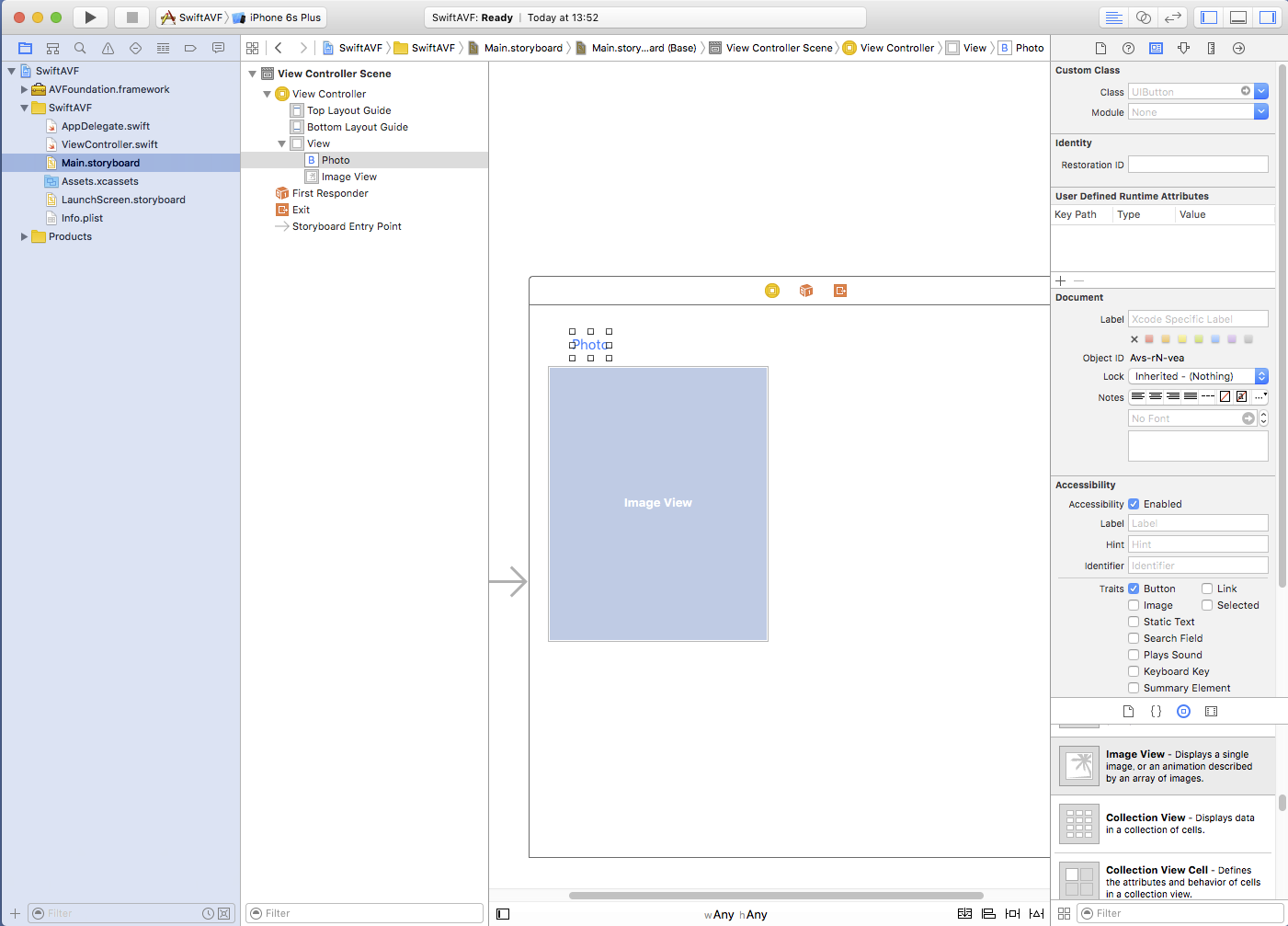1288x926 pixels.
Task: Click the Restoration ID text field
Action: tap(1197, 165)
